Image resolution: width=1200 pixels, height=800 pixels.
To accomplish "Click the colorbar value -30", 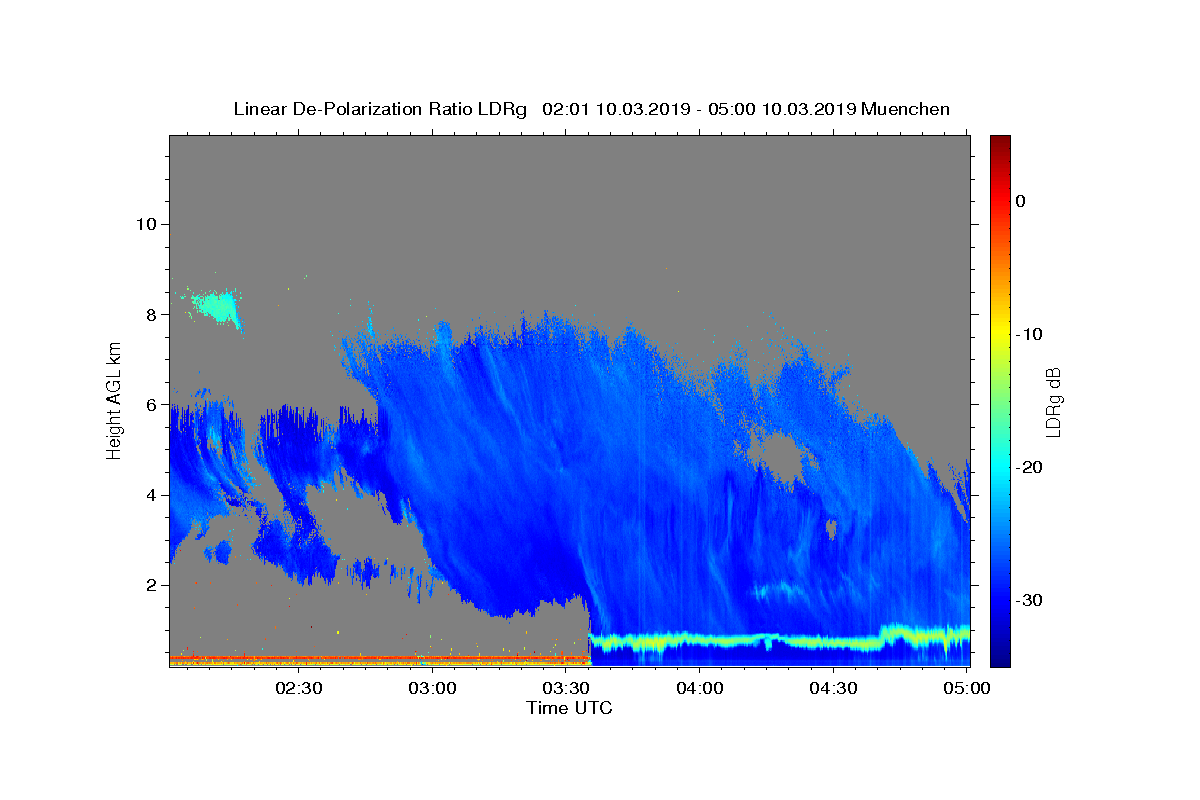I will coord(1030,600).
